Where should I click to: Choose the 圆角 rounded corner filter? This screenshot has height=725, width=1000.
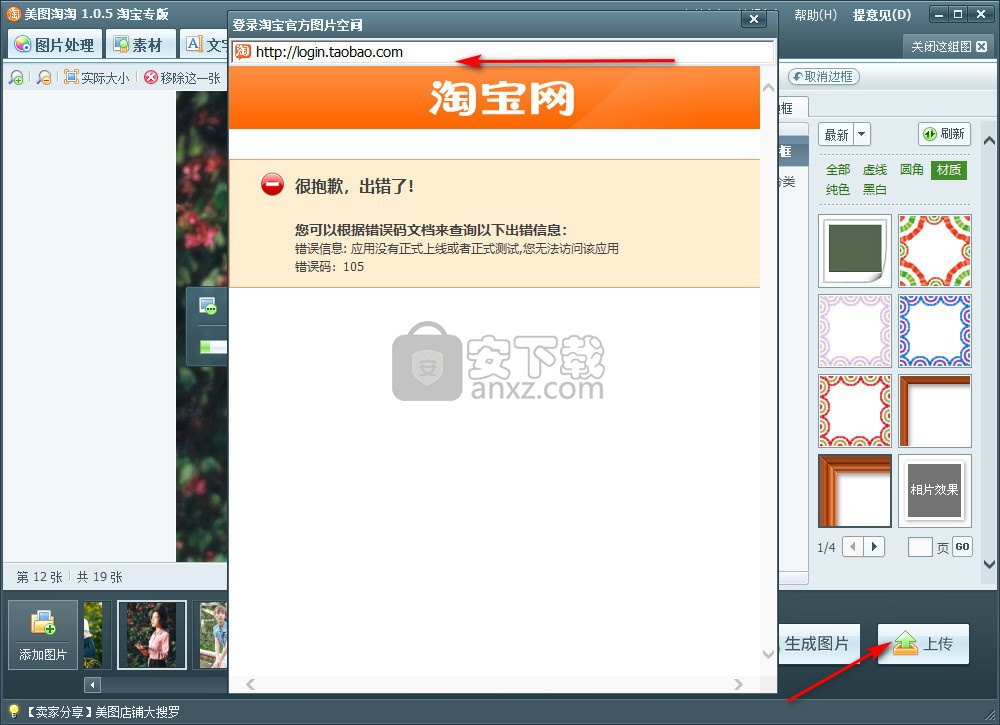[x=911, y=170]
